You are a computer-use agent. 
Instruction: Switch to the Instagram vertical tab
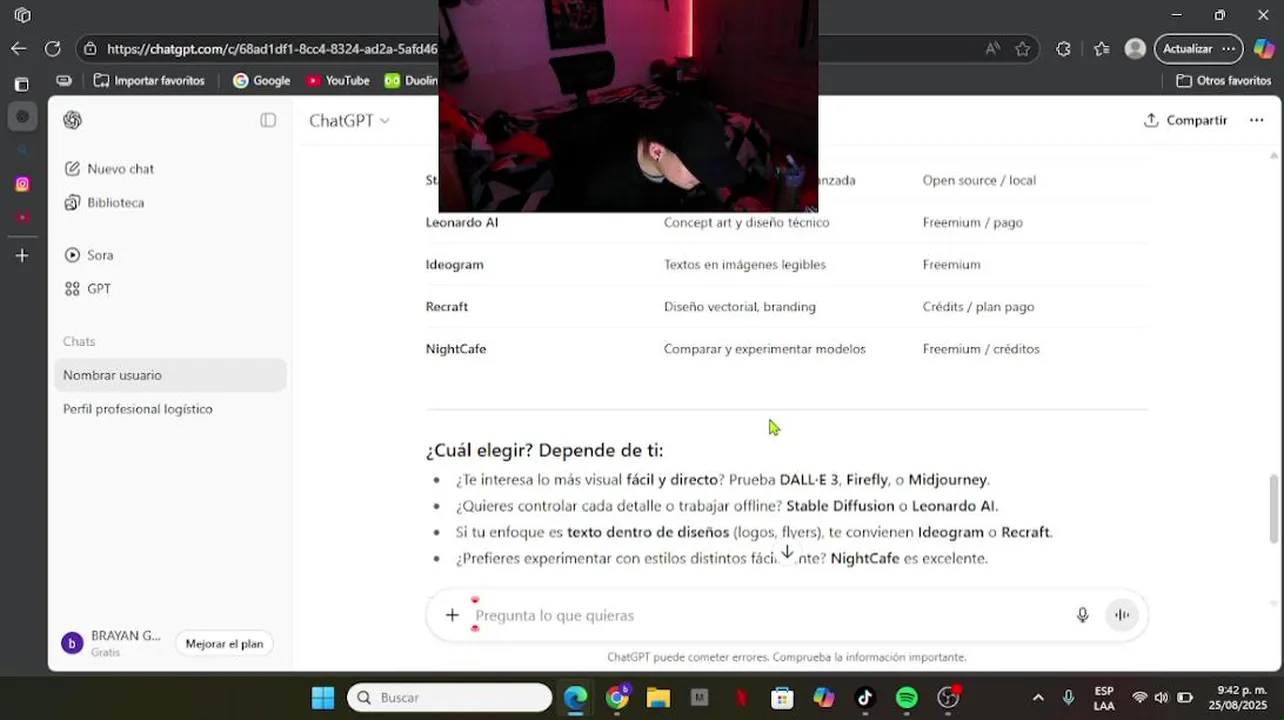[x=22, y=184]
